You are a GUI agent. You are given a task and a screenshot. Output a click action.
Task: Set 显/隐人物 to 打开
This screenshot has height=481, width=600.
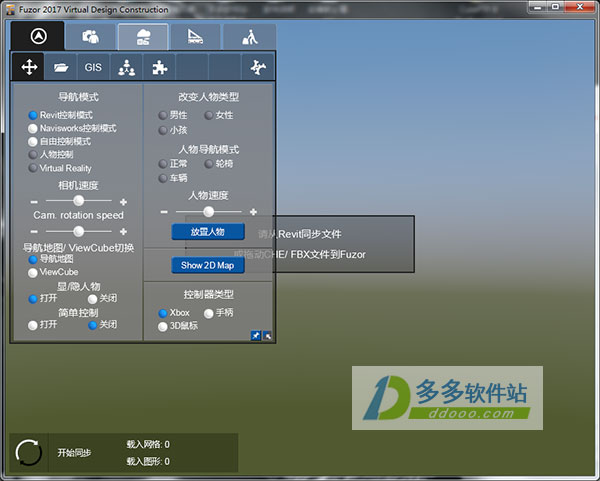pos(33,299)
